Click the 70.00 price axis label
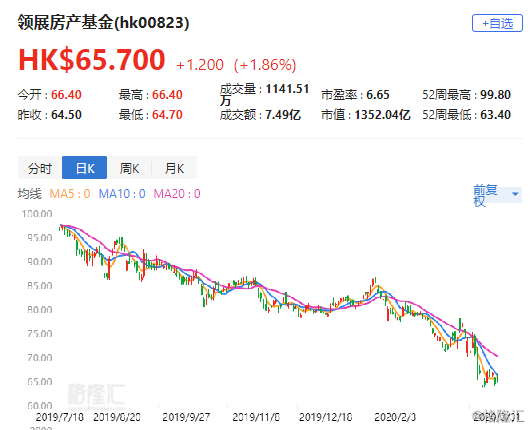Image resolution: width=532 pixels, height=430 pixels. click(40, 358)
